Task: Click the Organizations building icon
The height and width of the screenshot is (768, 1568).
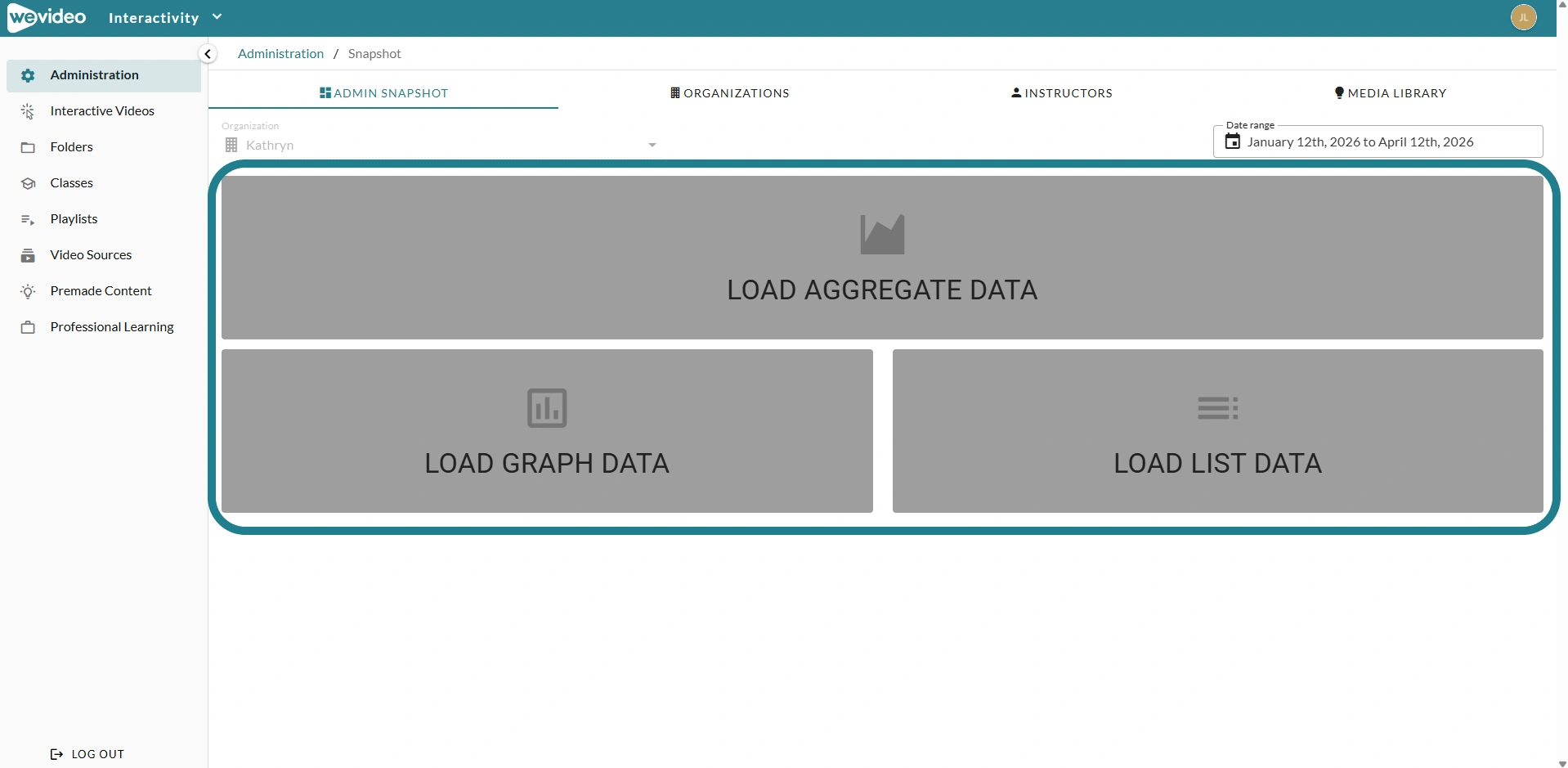Action: [675, 93]
